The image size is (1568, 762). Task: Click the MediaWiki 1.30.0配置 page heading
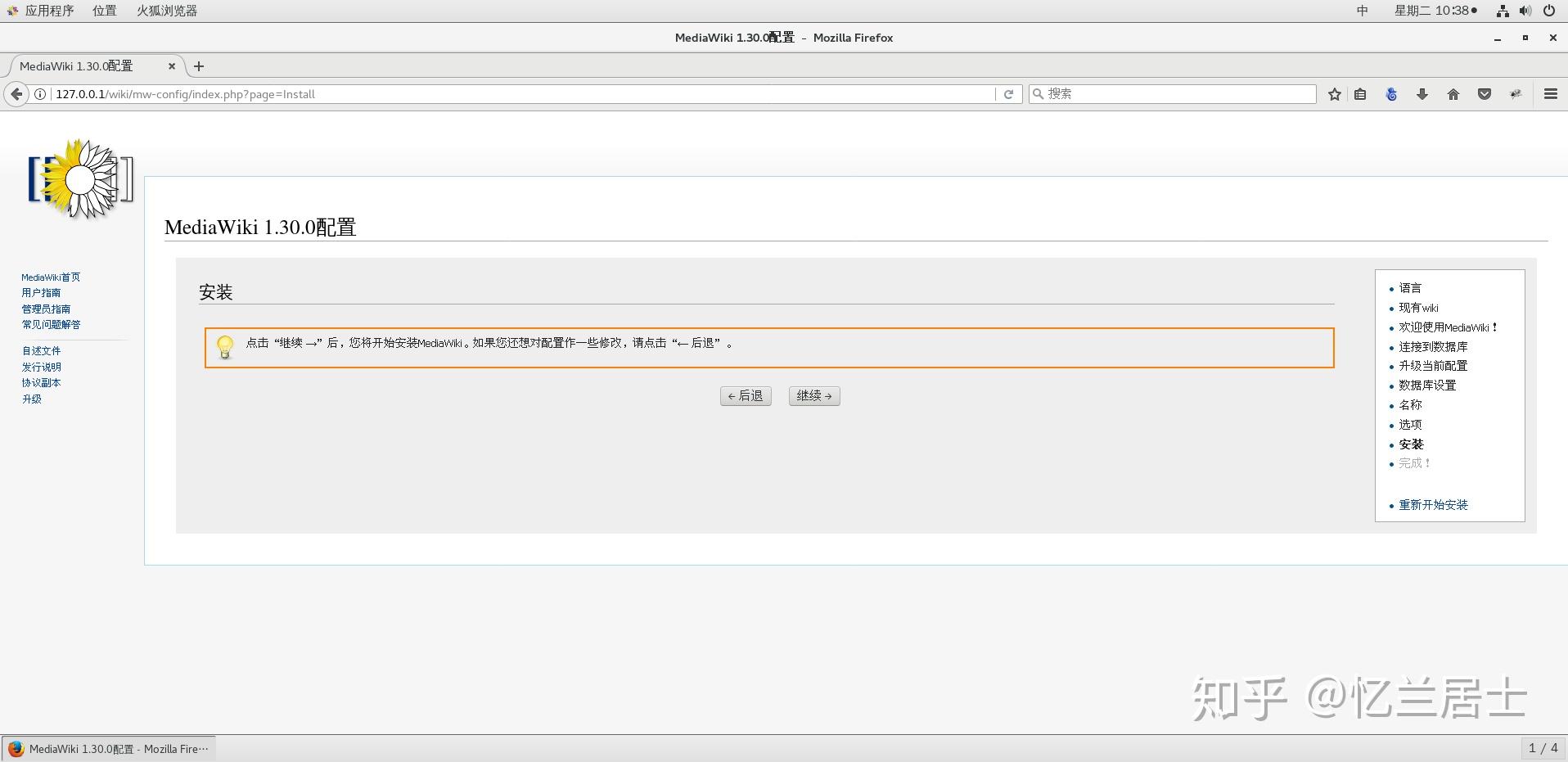point(260,227)
